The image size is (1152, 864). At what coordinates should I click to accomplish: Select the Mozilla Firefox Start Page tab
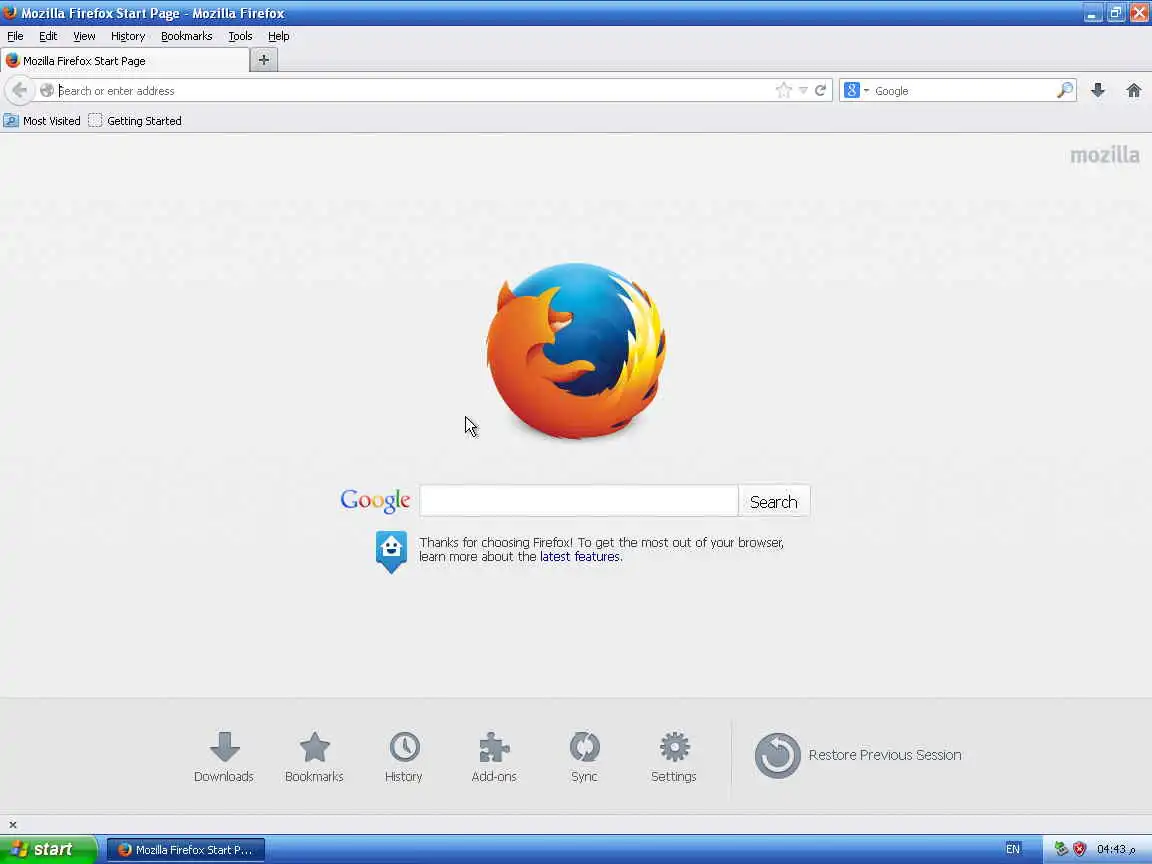tap(125, 61)
